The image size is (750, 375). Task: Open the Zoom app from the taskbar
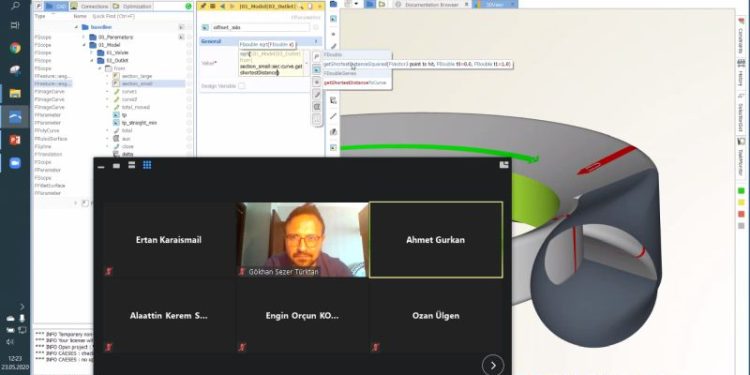click(15, 163)
